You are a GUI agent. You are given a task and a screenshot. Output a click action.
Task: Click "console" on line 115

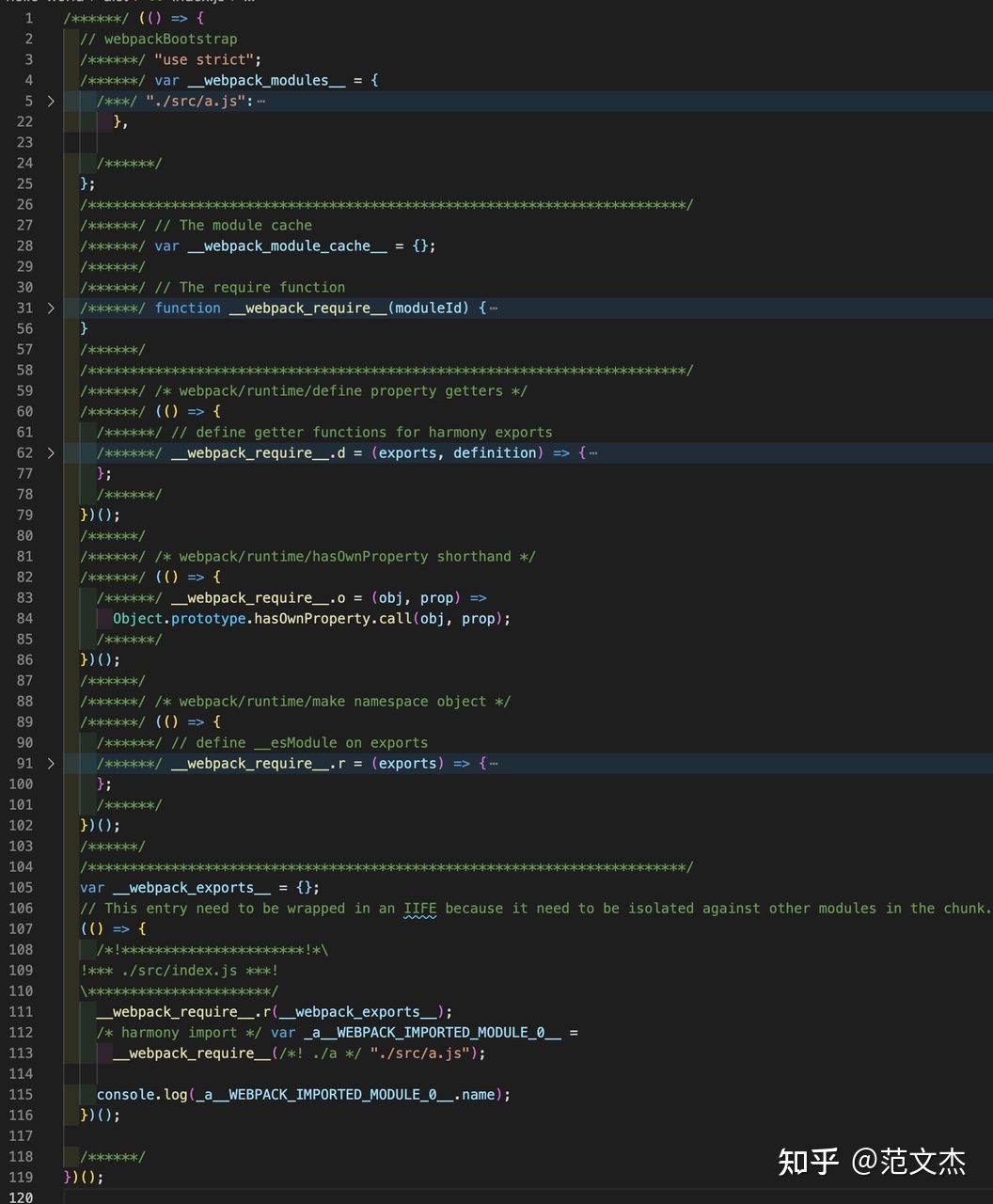(x=125, y=1094)
